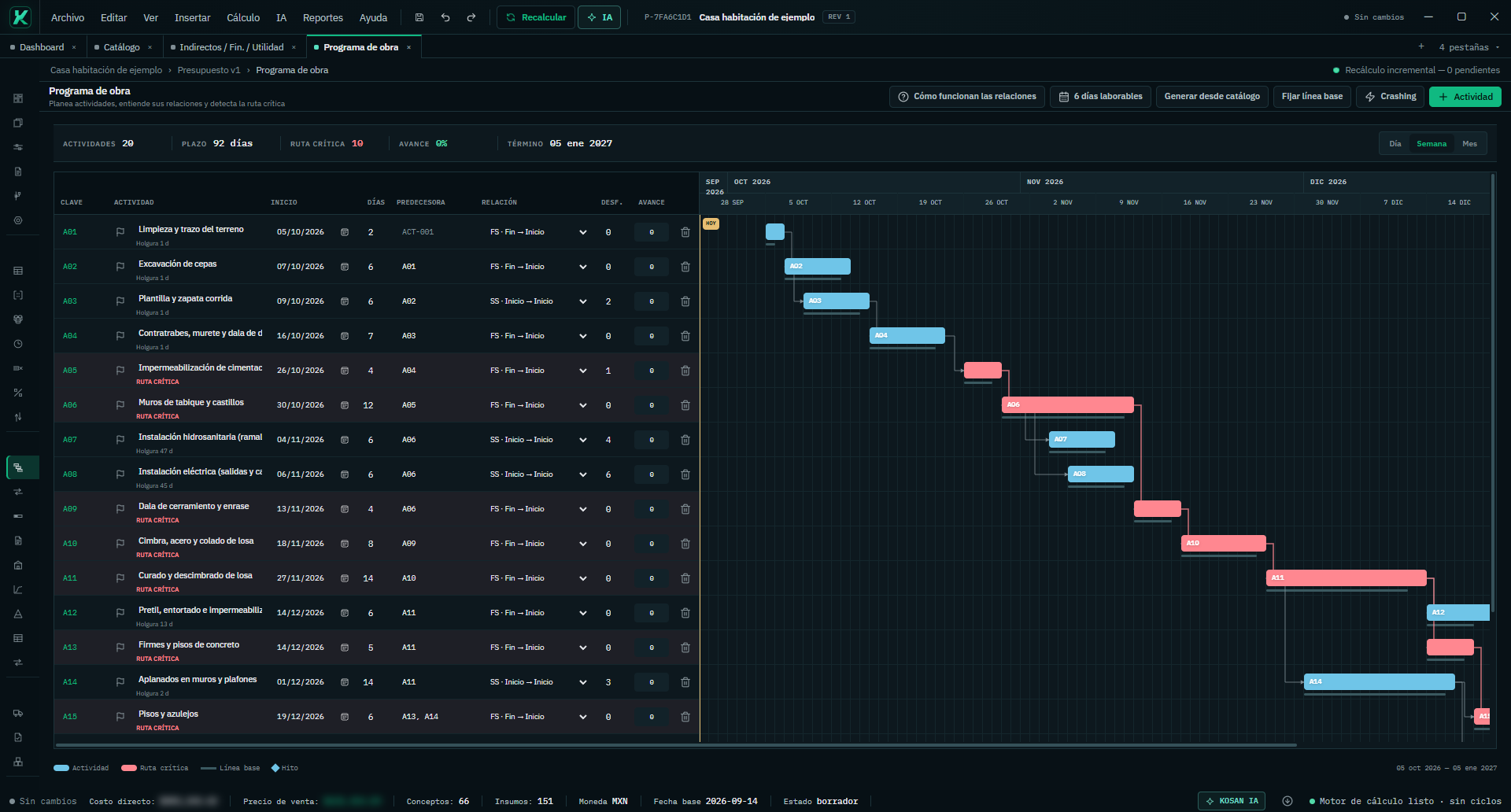The image size is (1511, 812).
Task: Click the calendar icon for A15 start date
Action: [345, 717]
